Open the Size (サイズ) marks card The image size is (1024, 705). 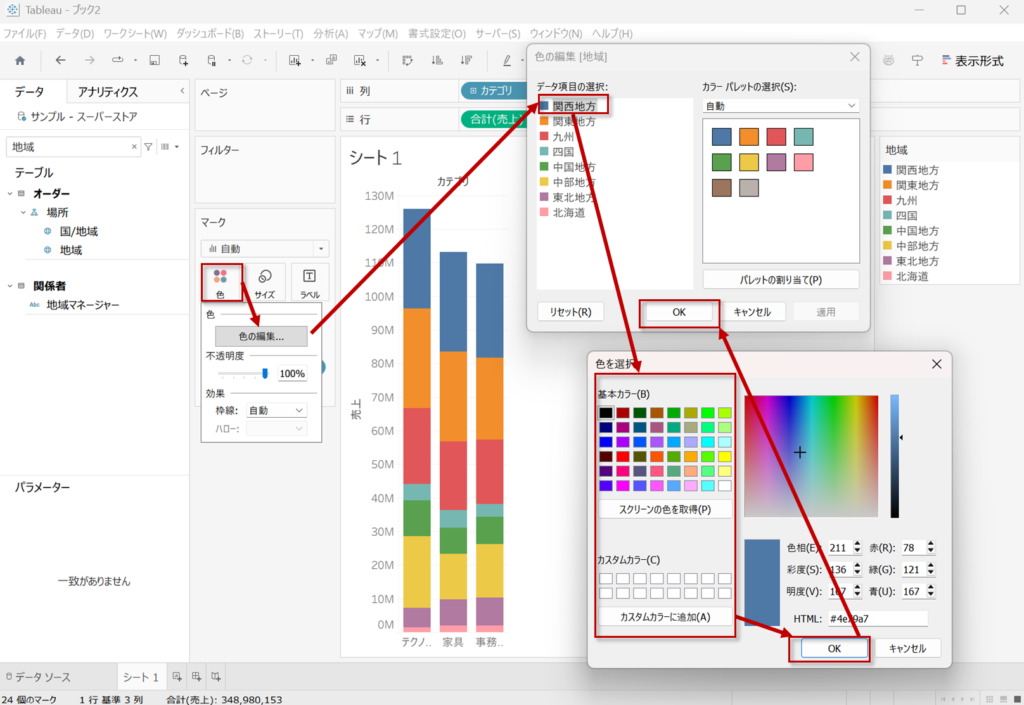265,282
